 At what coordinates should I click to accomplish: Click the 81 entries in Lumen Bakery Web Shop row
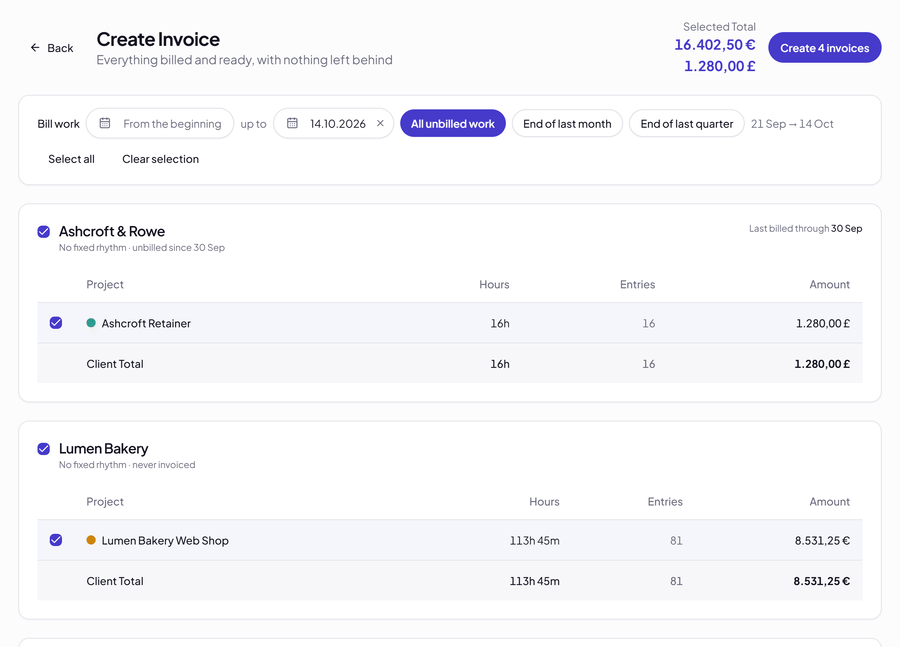click(x=676, y=540)
